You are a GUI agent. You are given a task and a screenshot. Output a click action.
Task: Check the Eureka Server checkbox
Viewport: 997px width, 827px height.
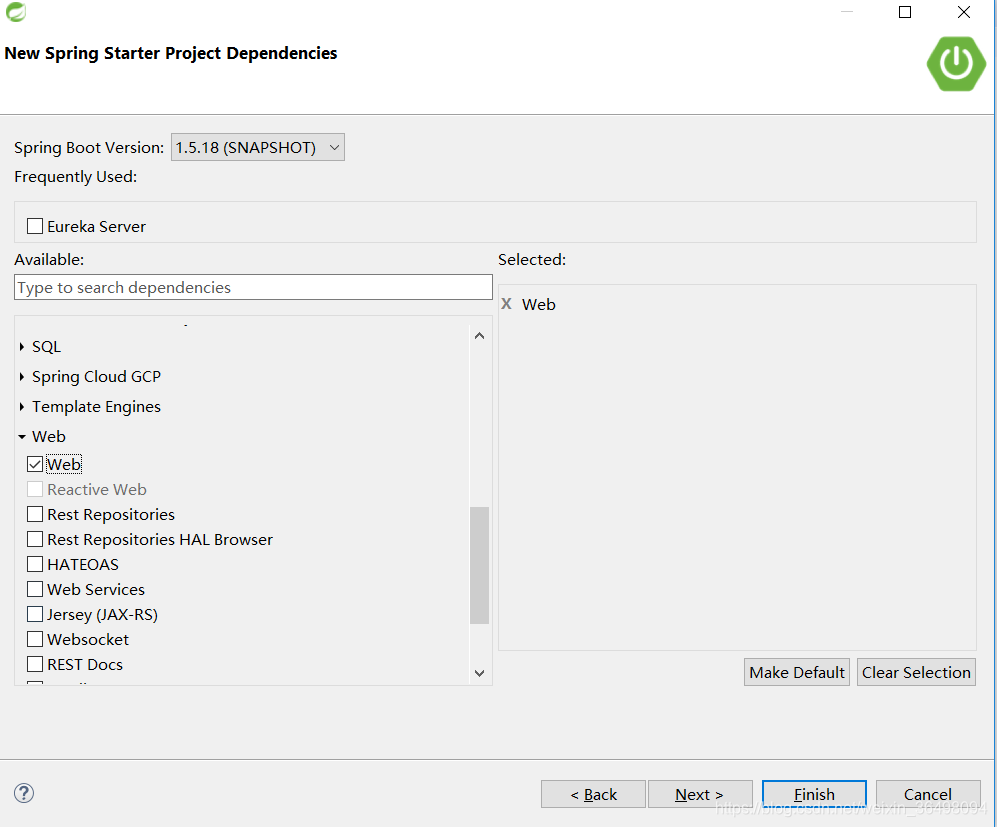(x=35, y=226)
